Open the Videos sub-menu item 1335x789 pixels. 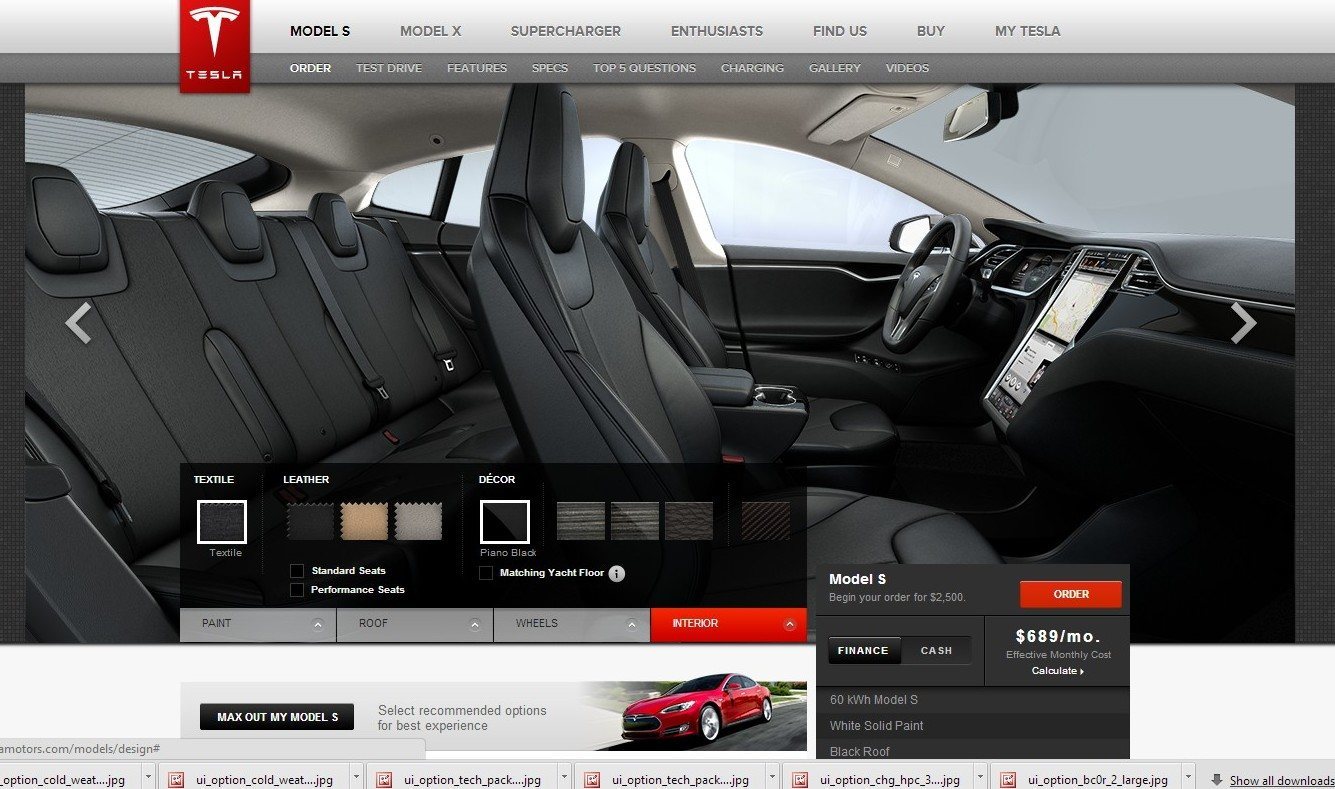click(x=907, y=68)
